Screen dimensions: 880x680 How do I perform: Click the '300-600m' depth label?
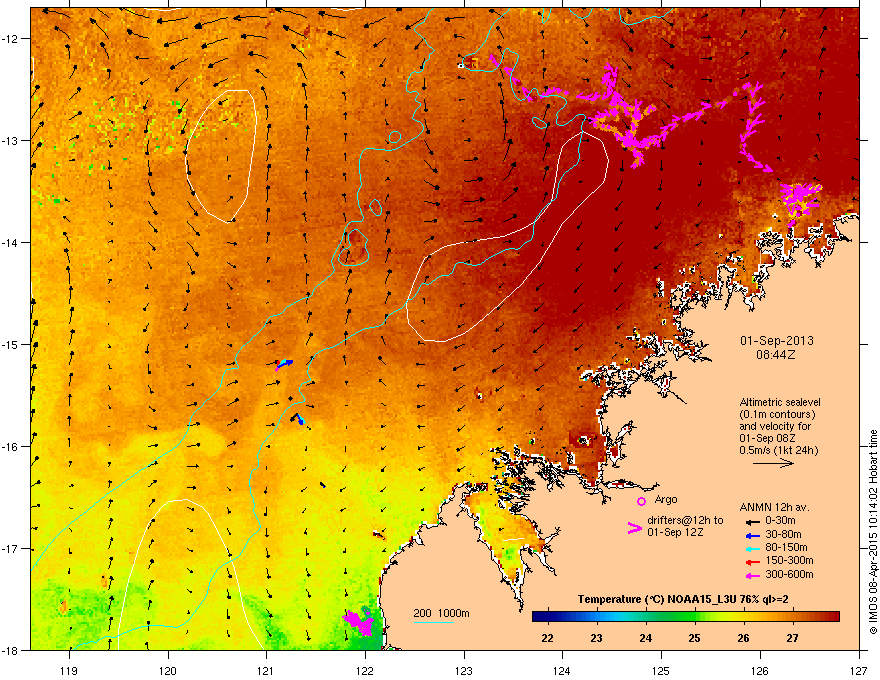point(789,574)
